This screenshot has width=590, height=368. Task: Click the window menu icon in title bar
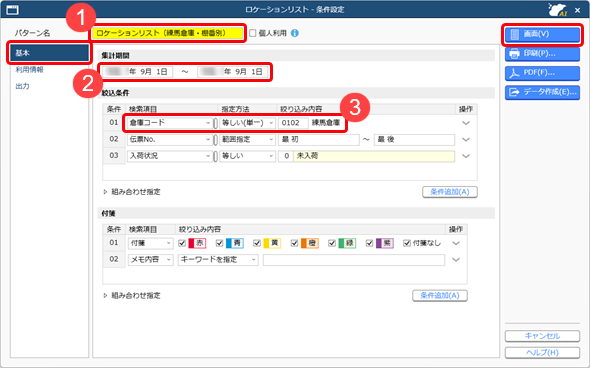(12, 9)
